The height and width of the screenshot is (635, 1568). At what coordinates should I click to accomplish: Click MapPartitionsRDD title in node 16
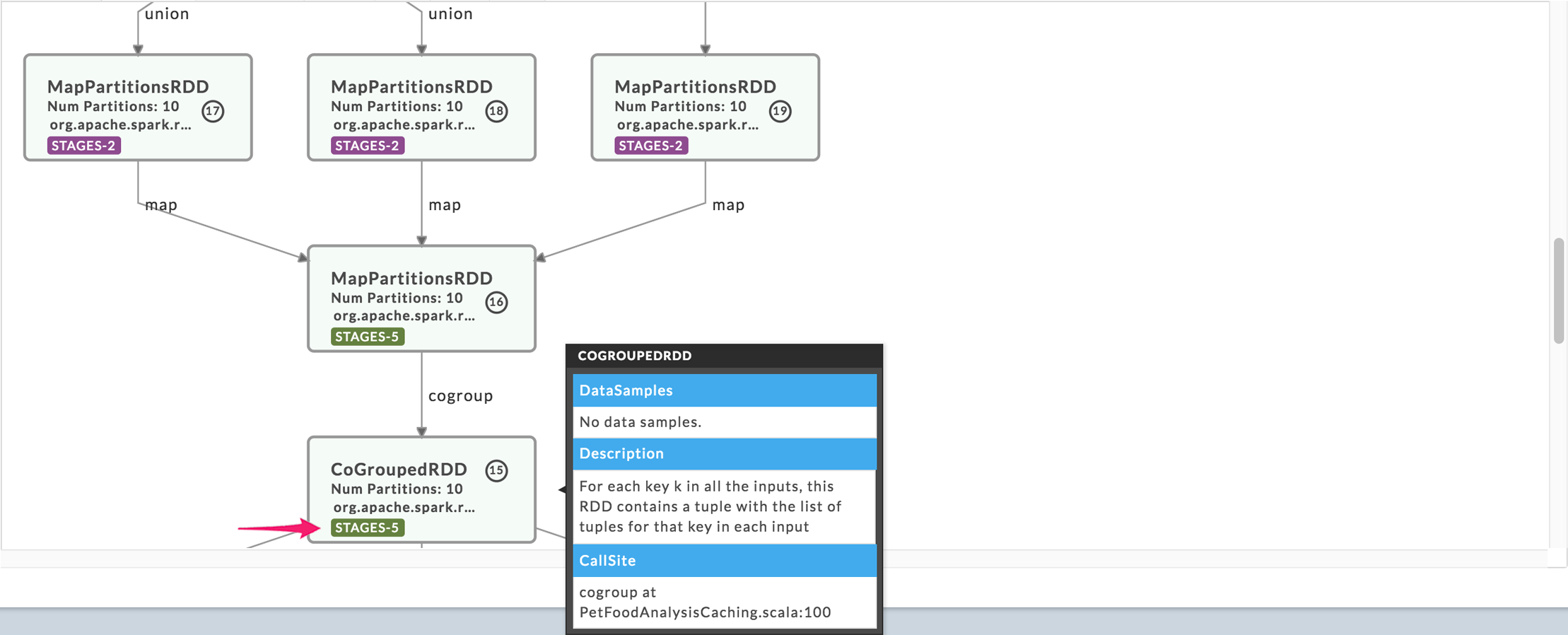[411, 278]
